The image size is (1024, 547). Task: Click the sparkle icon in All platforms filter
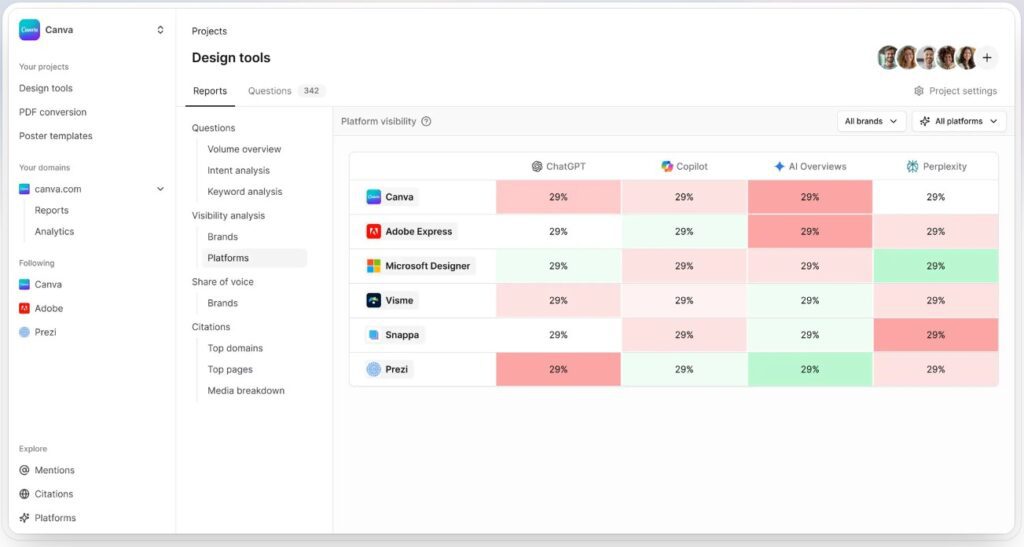[925, 121]
